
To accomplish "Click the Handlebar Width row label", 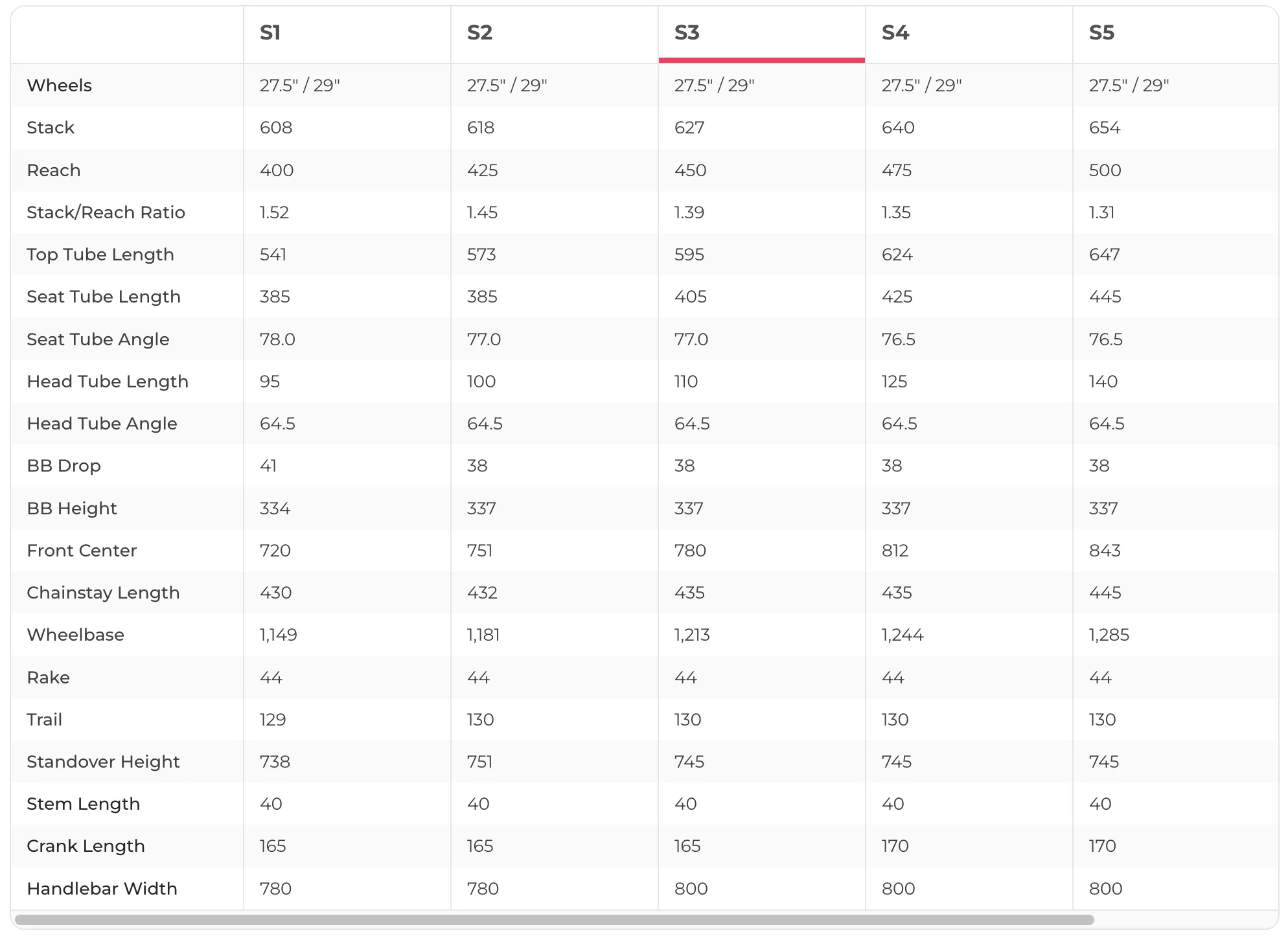I will [x=102, y=889].
